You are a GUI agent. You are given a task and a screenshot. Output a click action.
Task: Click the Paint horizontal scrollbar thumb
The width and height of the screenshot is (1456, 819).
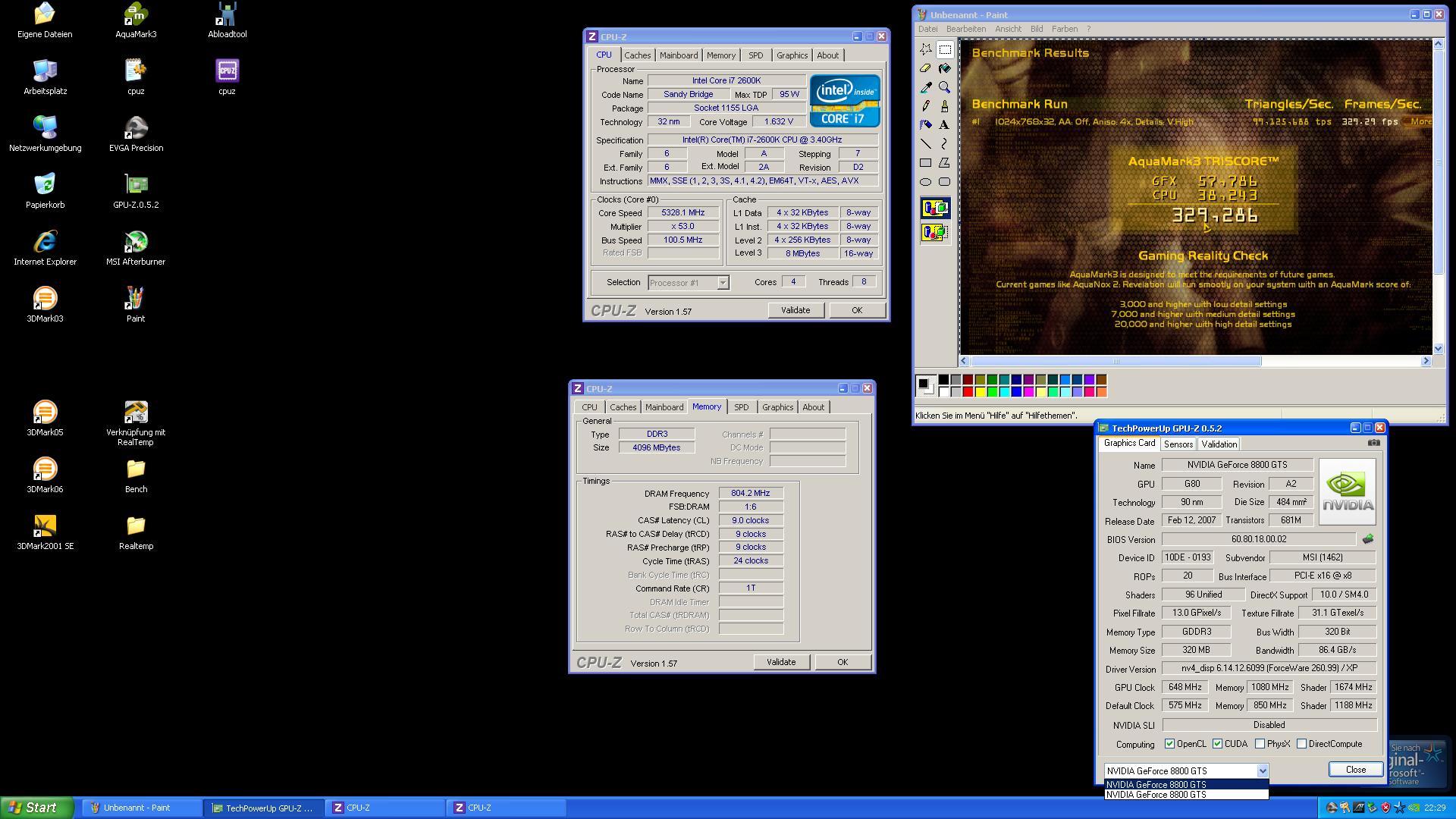tap(1115, 361)
